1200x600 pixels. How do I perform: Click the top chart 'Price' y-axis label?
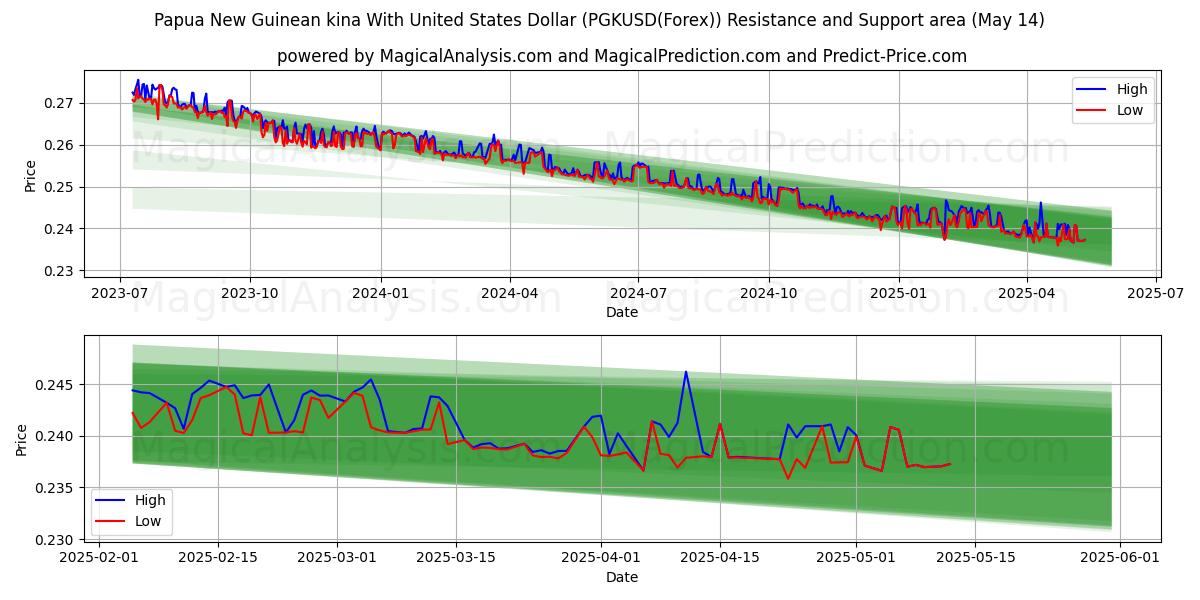(31, 174)
